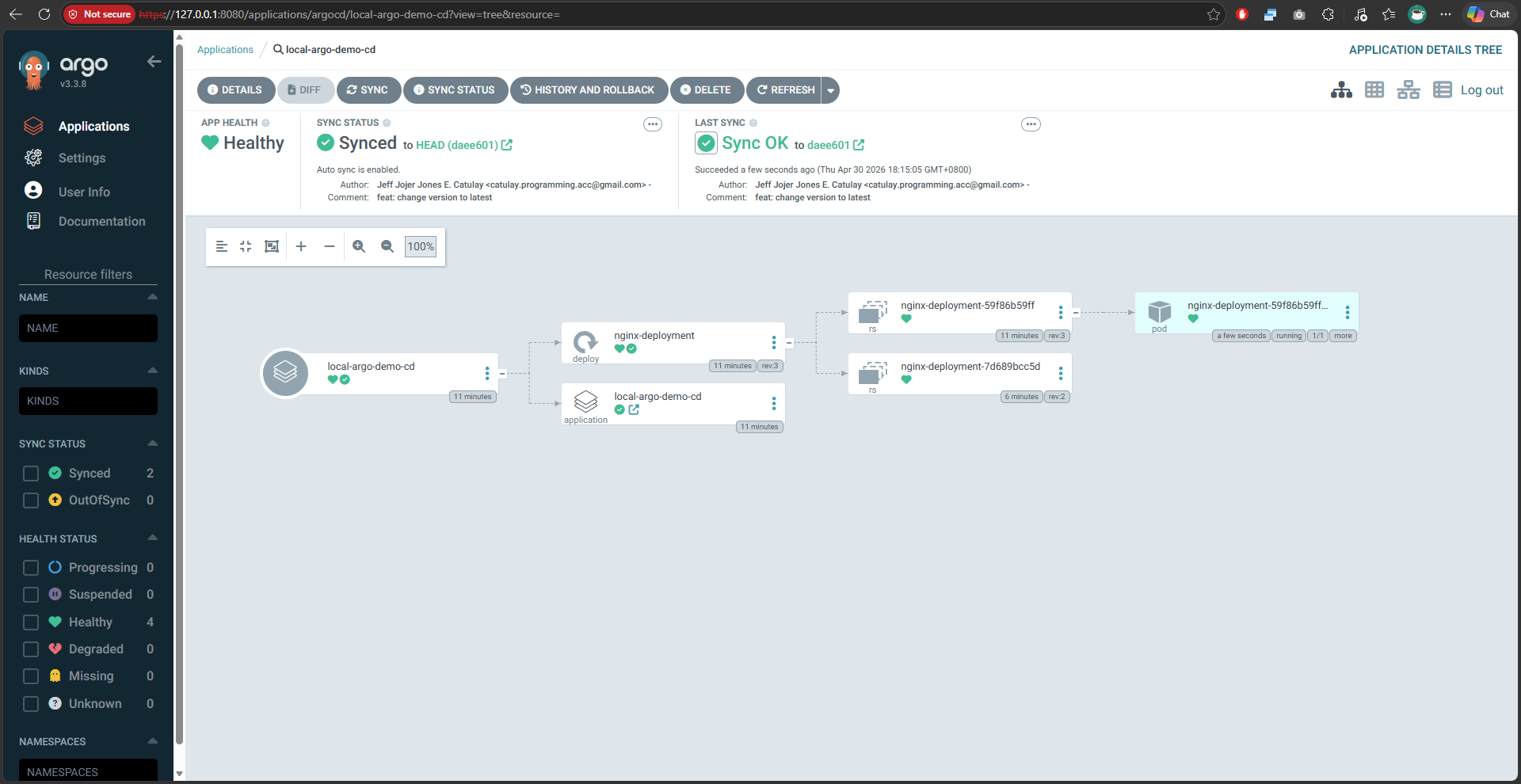
Task: Click the Applications breadcrumb link
Action: (x=225, y=49)
